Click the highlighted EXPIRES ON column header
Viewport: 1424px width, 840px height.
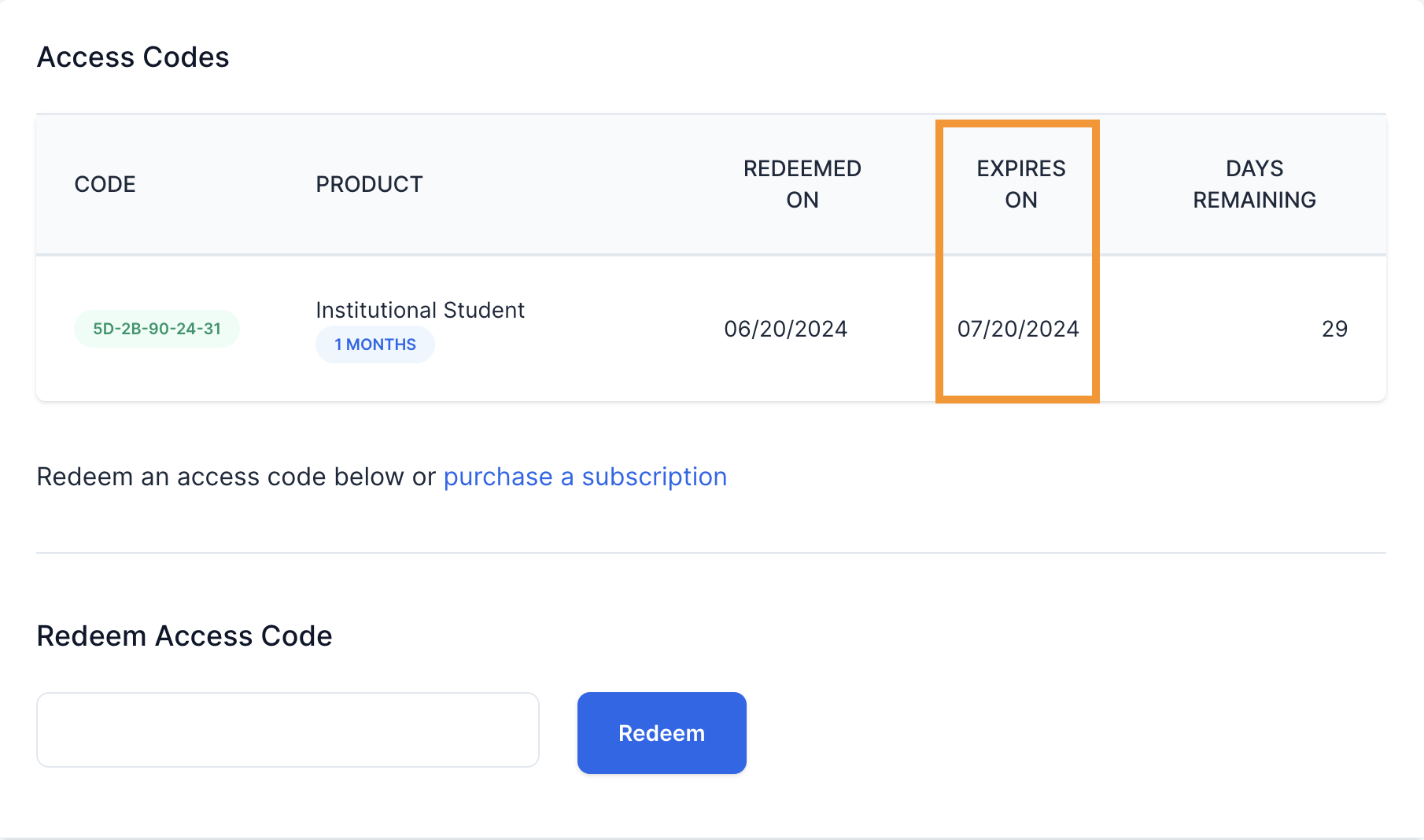coord(1020,184)
